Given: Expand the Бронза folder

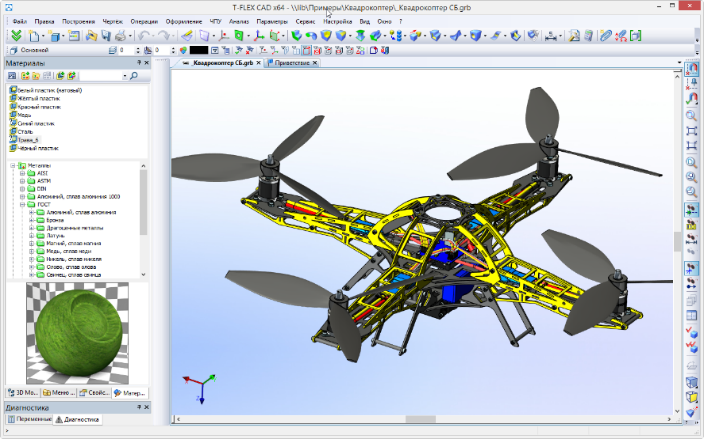Looking at the screenshot, I should pyautogui.click(x=31, y=220).
